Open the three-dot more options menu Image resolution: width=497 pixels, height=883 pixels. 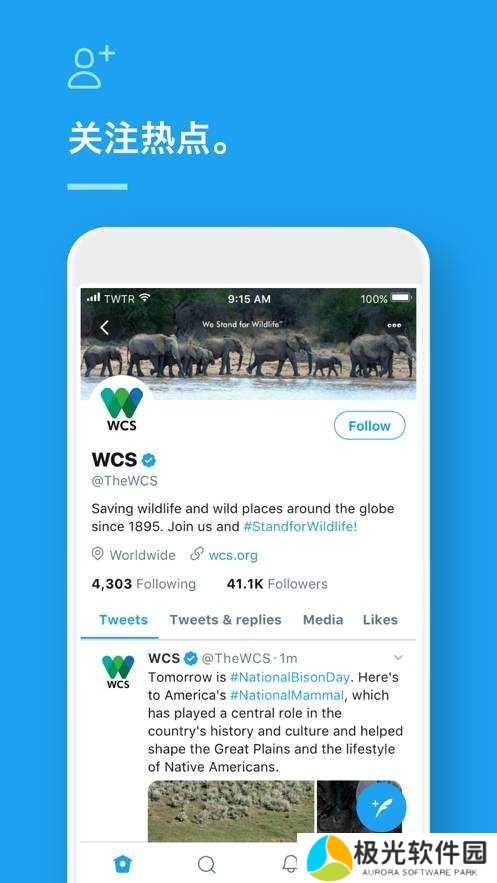coord(395,325)
